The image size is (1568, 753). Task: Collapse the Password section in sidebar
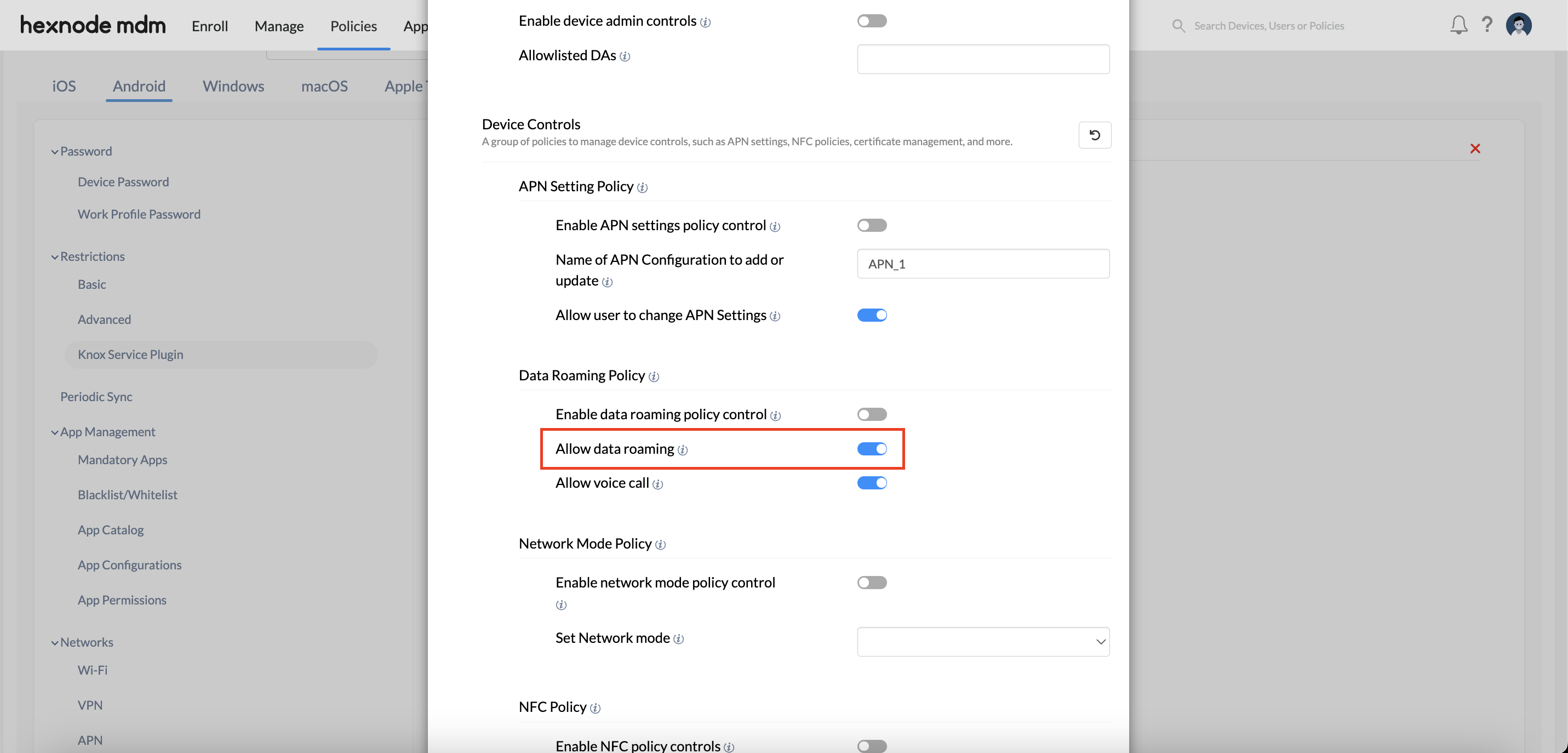coord(82,151)
